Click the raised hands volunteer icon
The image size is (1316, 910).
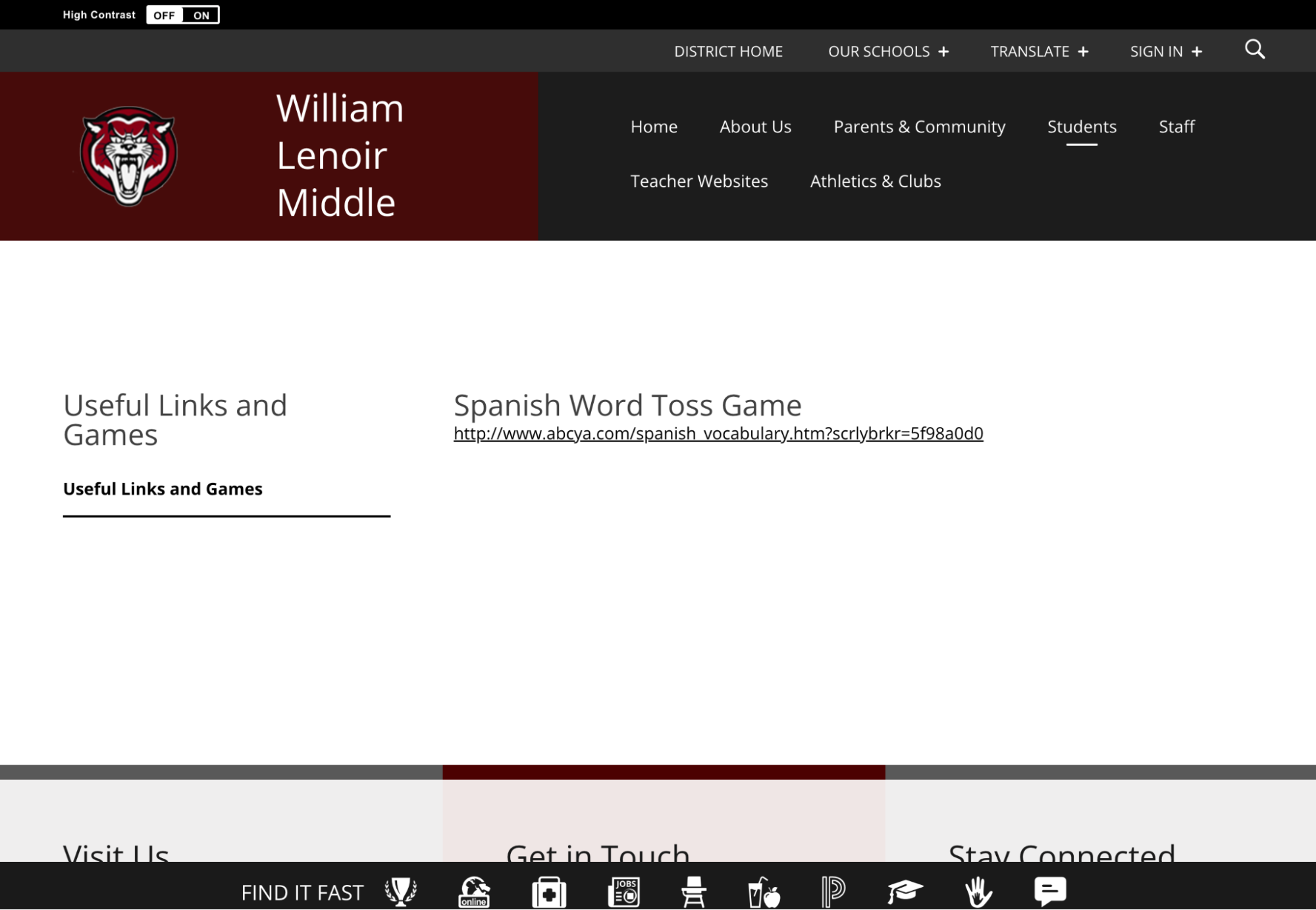click(978, 892)
